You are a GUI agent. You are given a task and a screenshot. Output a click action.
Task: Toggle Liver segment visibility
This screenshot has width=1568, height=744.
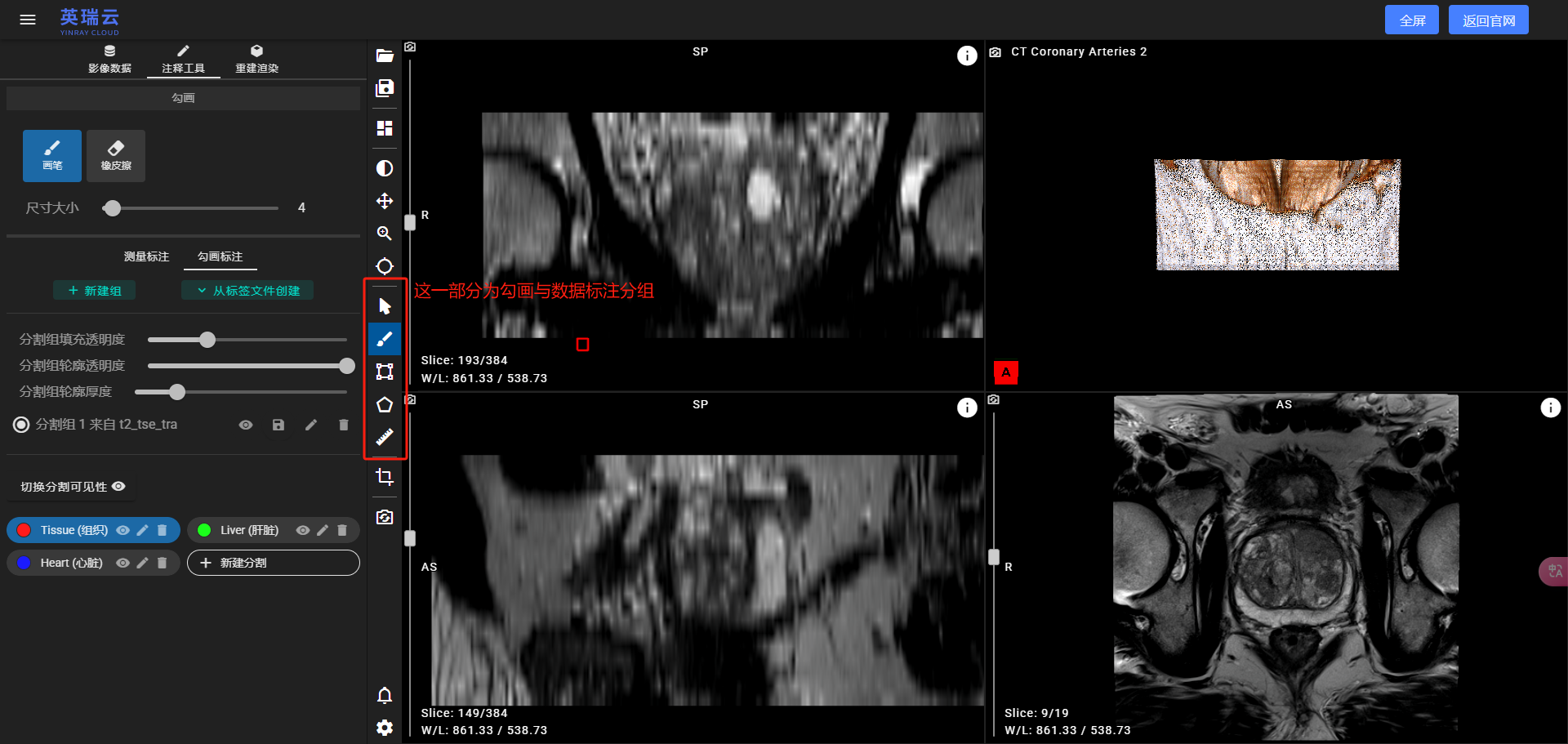click(303, 530)
